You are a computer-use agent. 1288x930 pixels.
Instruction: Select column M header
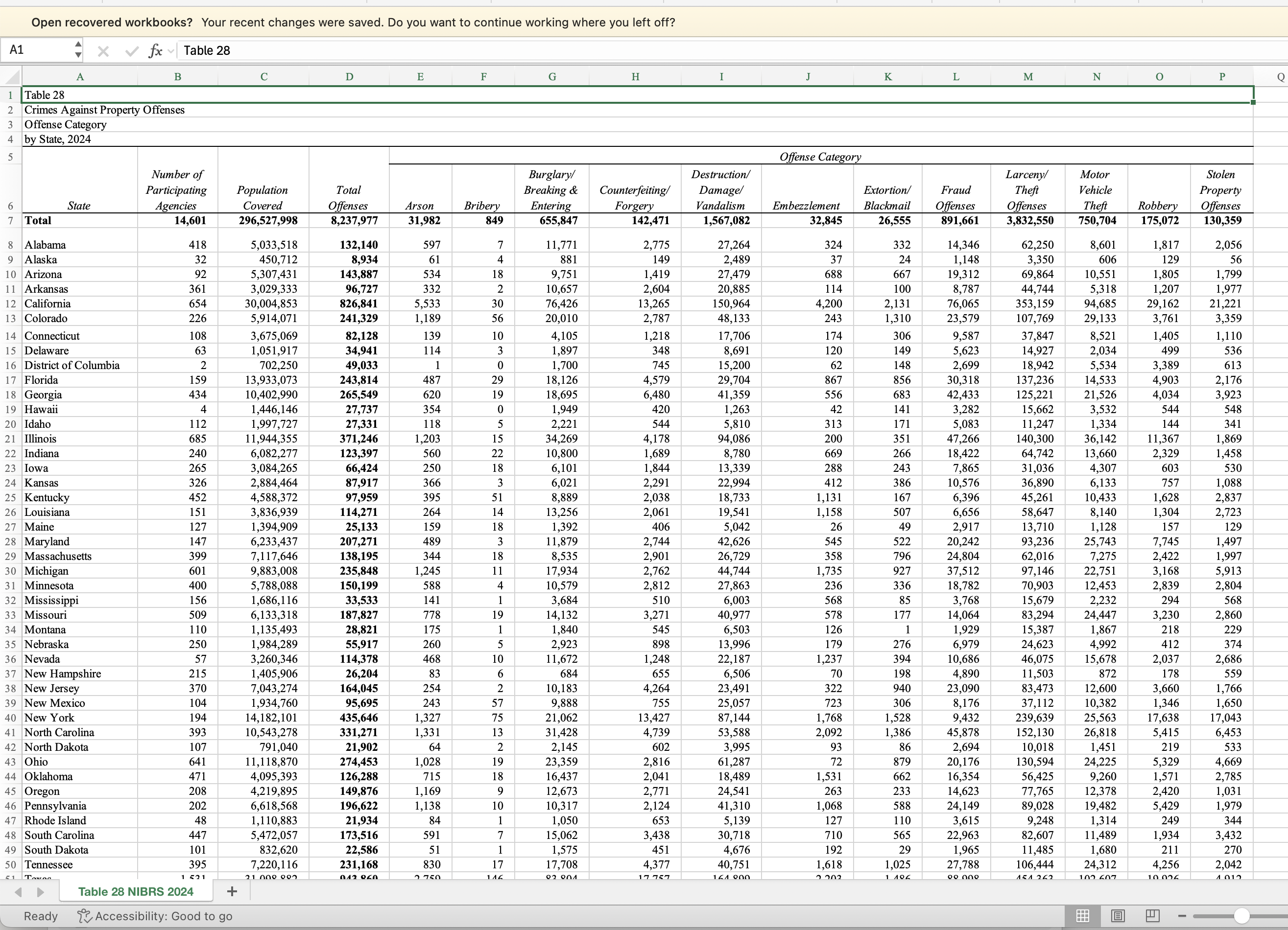pyautogui.click(x=1028, y=77)
